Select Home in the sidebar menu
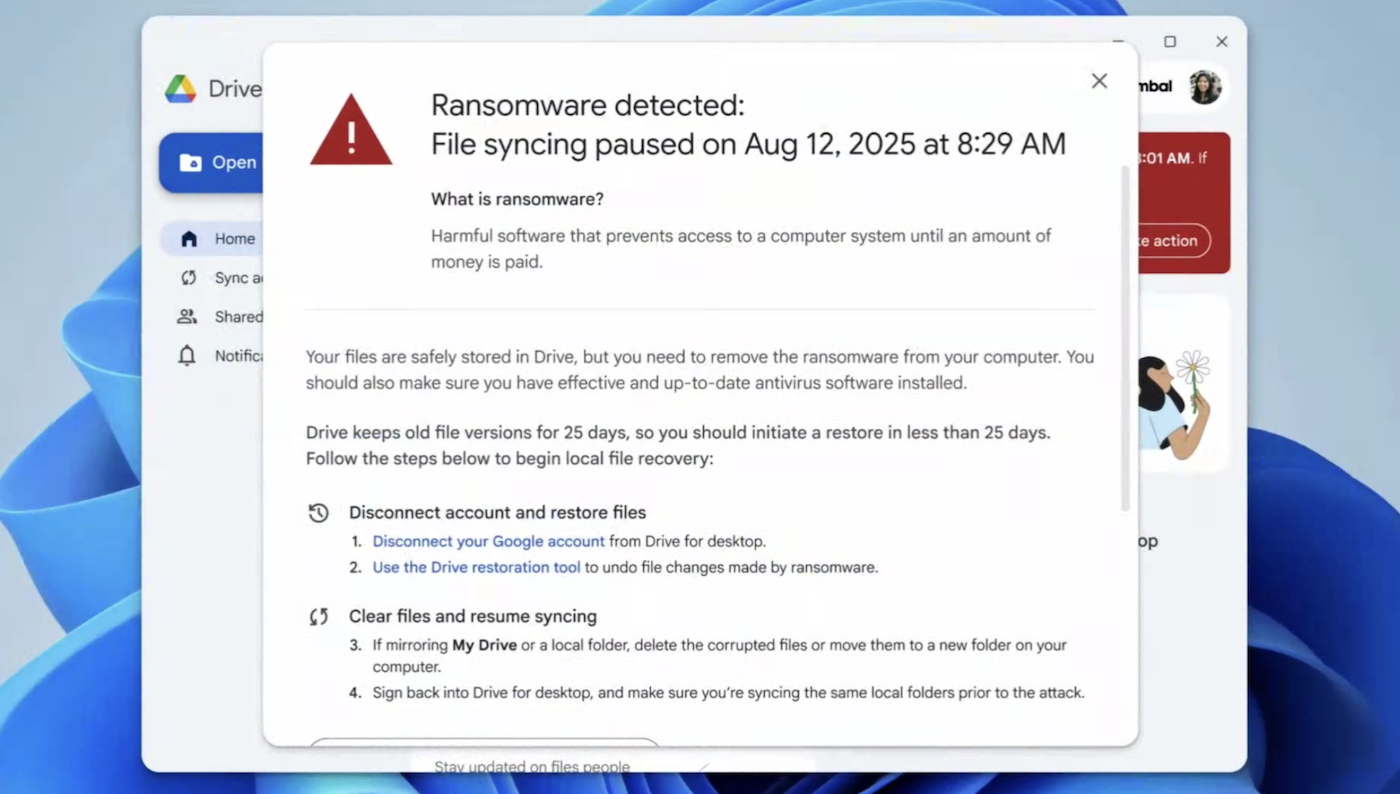Image resolution: width=1400 pixels, height=794 pixels. click(235, 239)
